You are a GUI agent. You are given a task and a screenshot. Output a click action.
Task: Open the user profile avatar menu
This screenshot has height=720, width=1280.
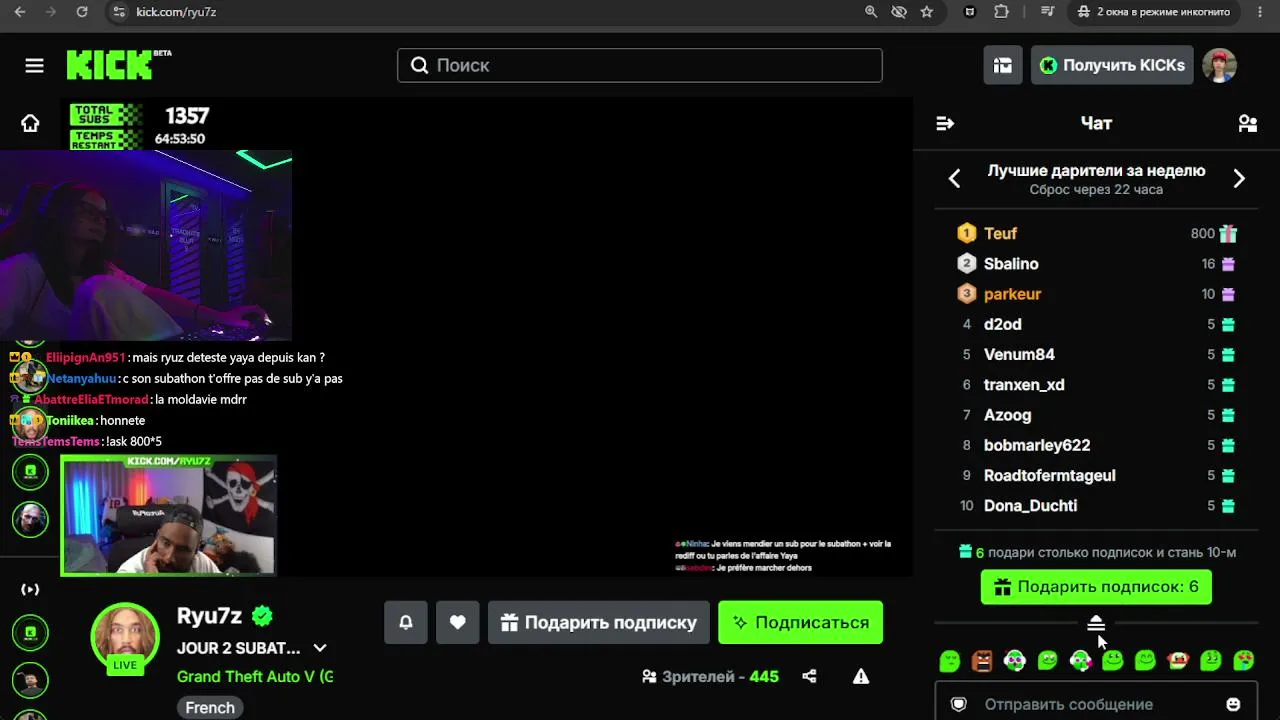click(x=1219, y=66)
